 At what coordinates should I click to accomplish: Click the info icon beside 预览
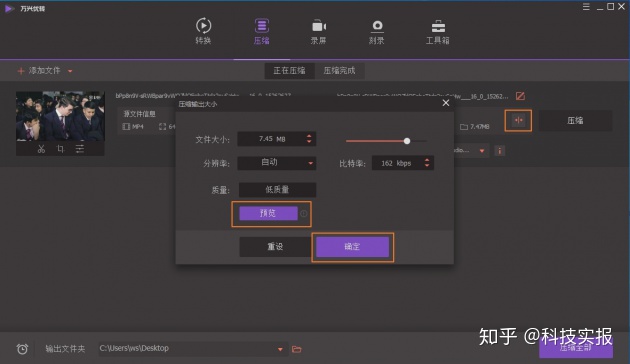click(x=304, y=214)
